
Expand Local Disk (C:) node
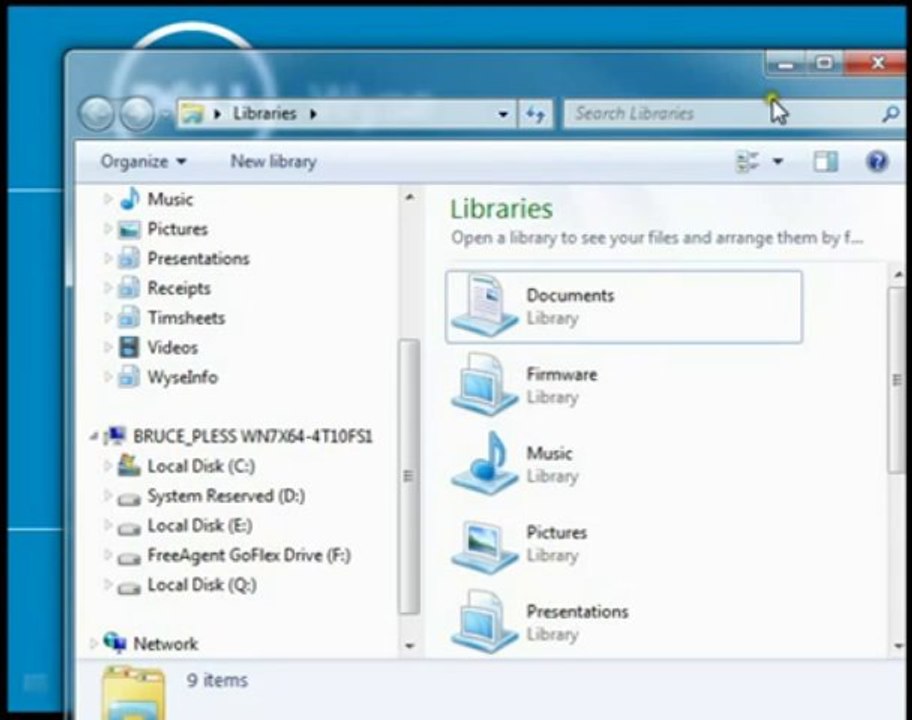[108, 465]
